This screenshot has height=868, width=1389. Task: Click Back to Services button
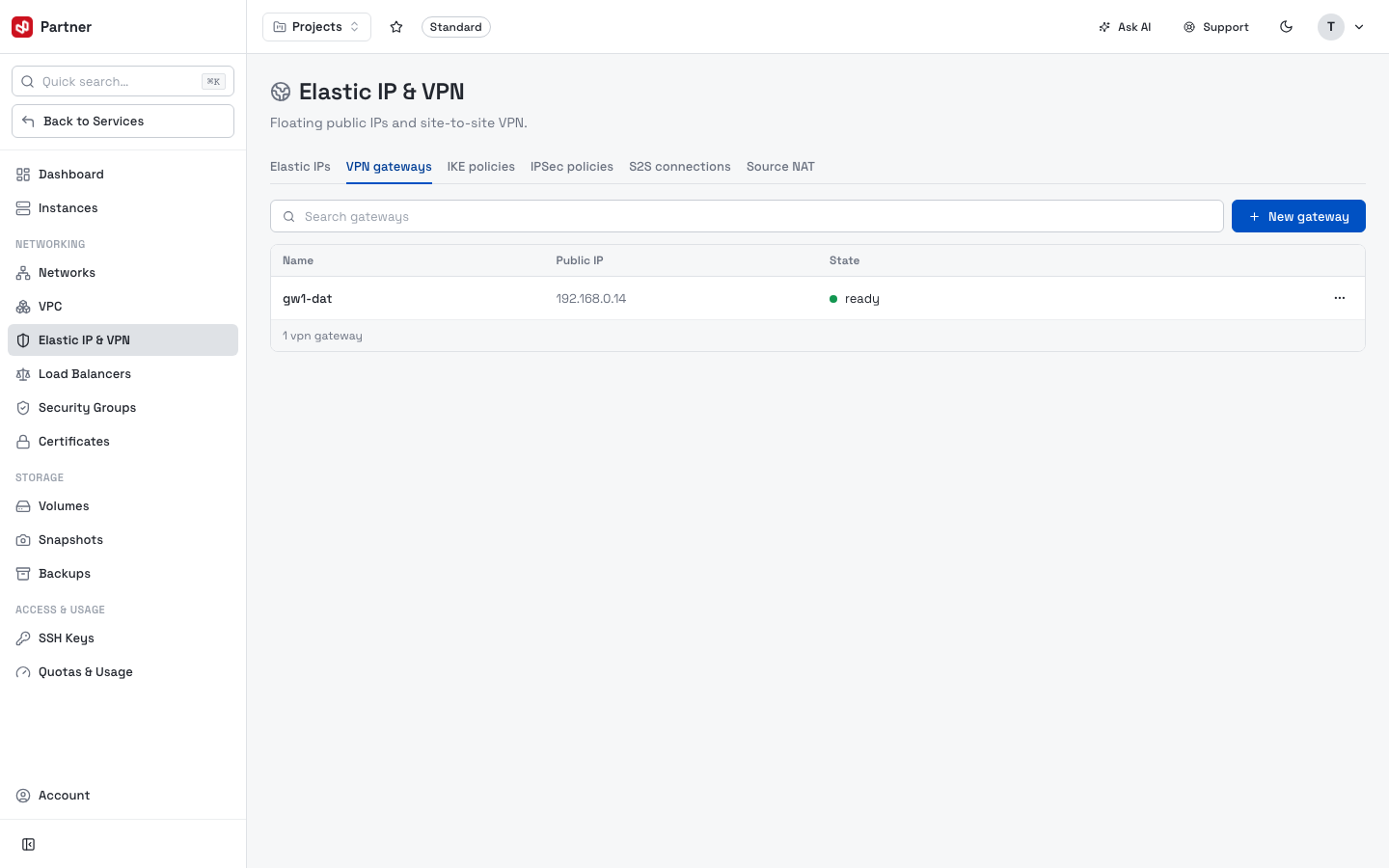[123, 122]
